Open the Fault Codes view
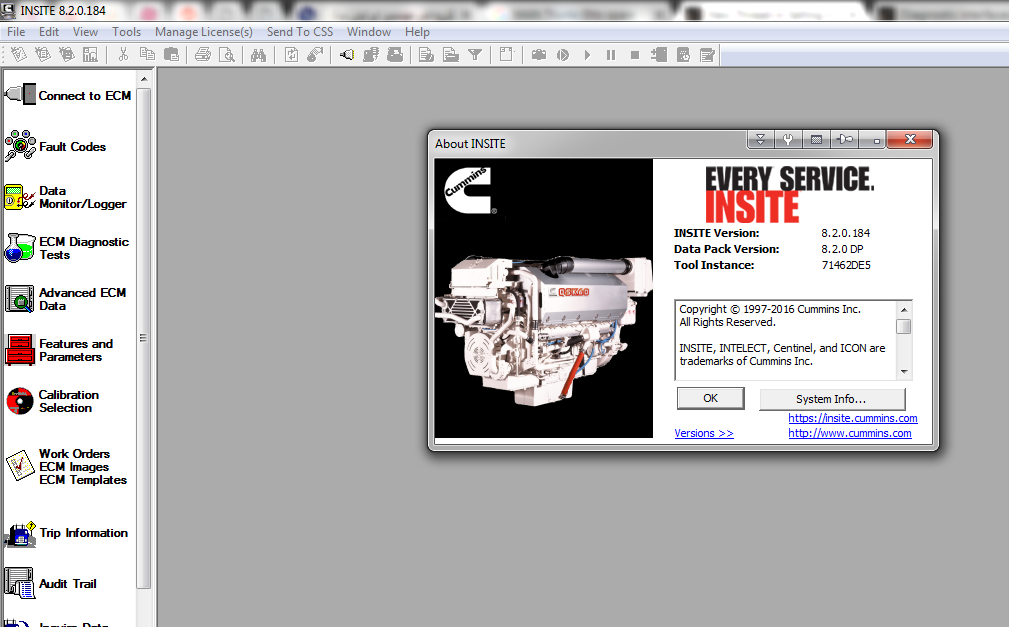This screenshot has width=1009, height=627. (56, 146)
